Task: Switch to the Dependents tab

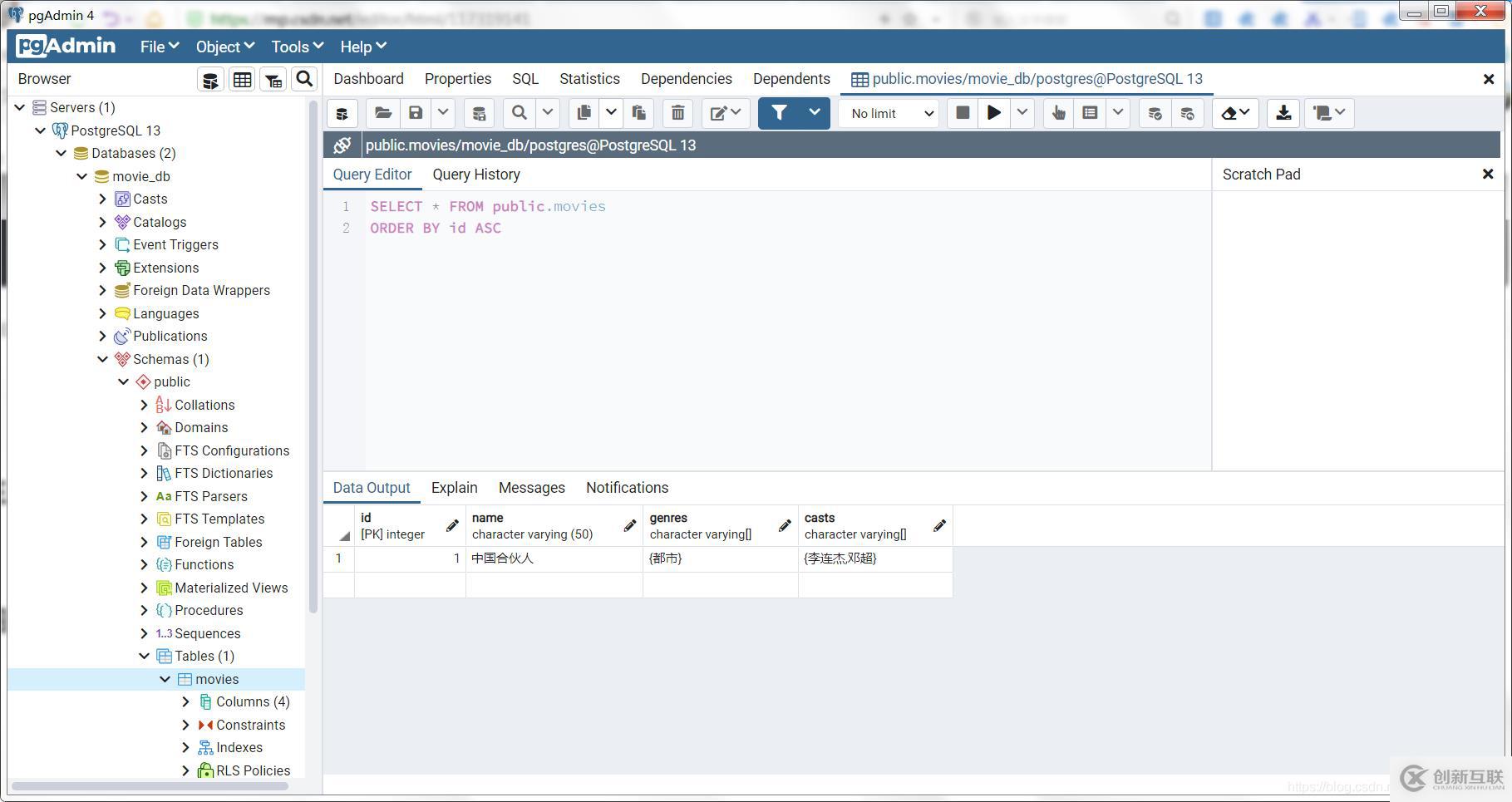Action: coord(791,79)
